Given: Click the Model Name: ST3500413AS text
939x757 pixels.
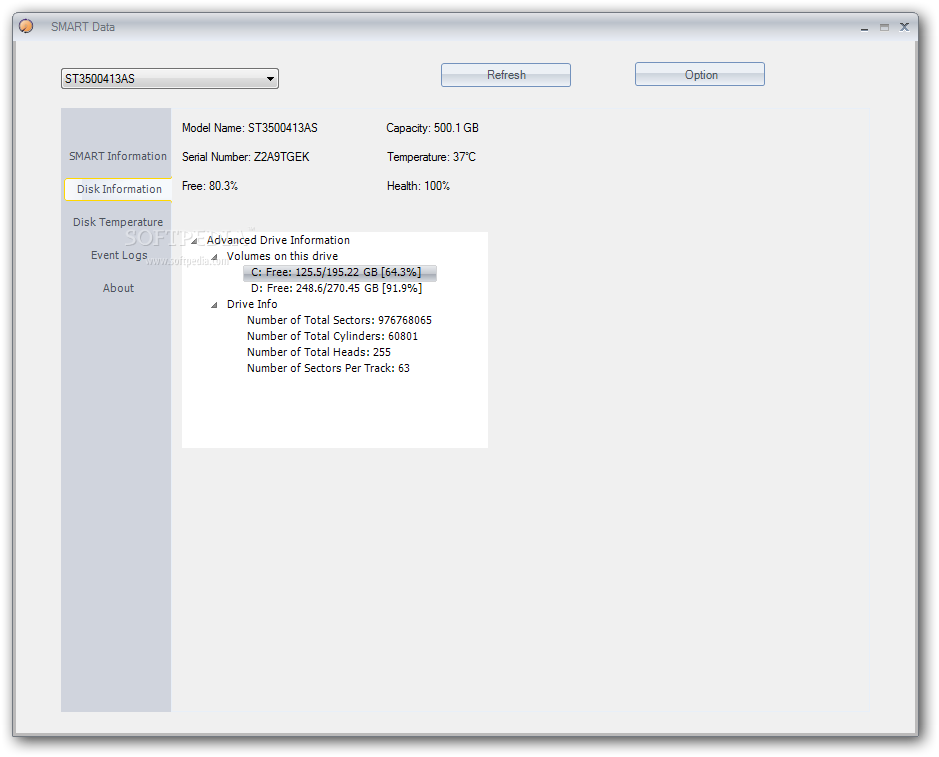Looking at the screenshot, I should [x=250, y=128].
